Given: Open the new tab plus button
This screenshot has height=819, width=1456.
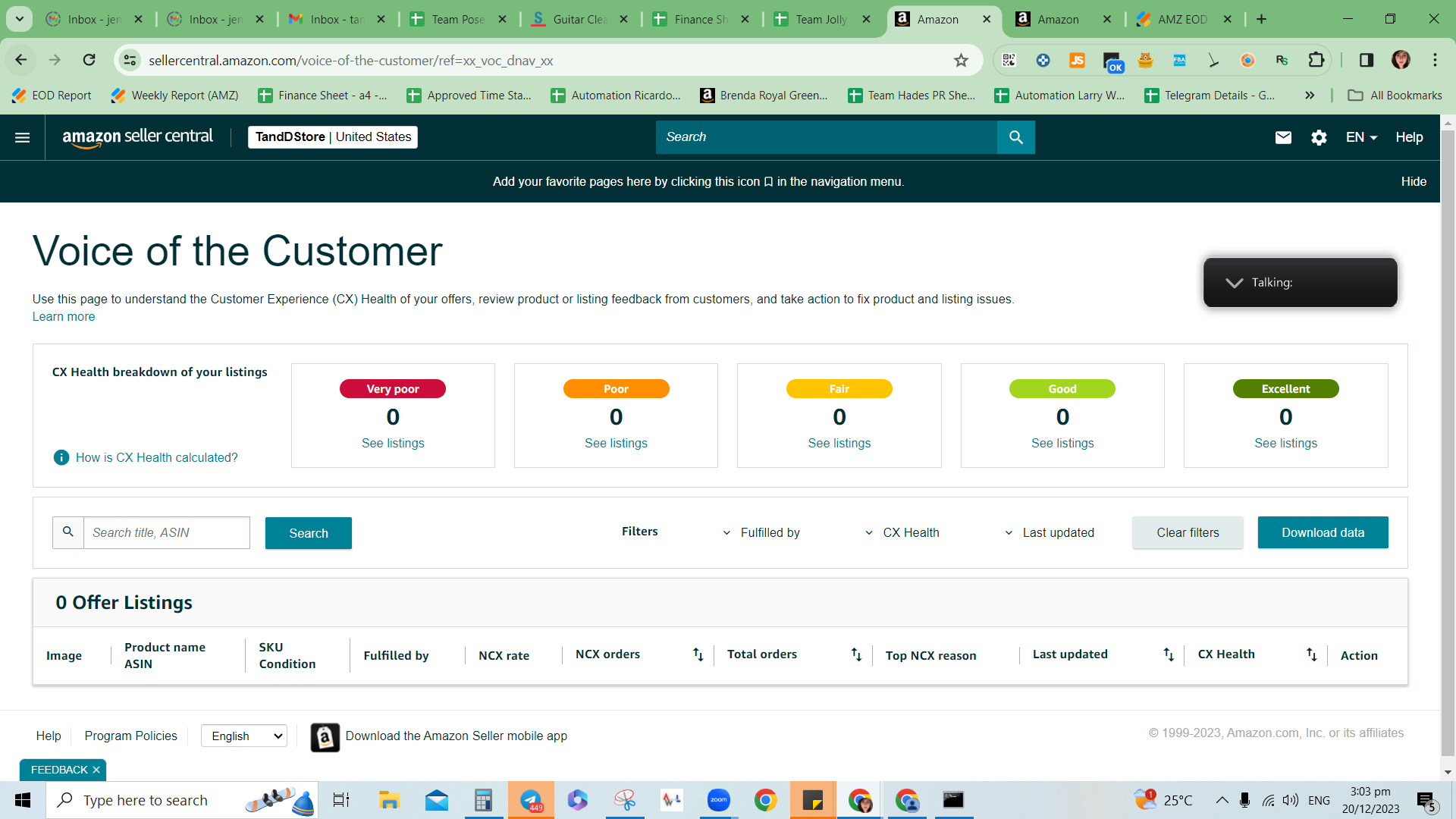Looking at the screenshot, I should (x=1261, y=19).
